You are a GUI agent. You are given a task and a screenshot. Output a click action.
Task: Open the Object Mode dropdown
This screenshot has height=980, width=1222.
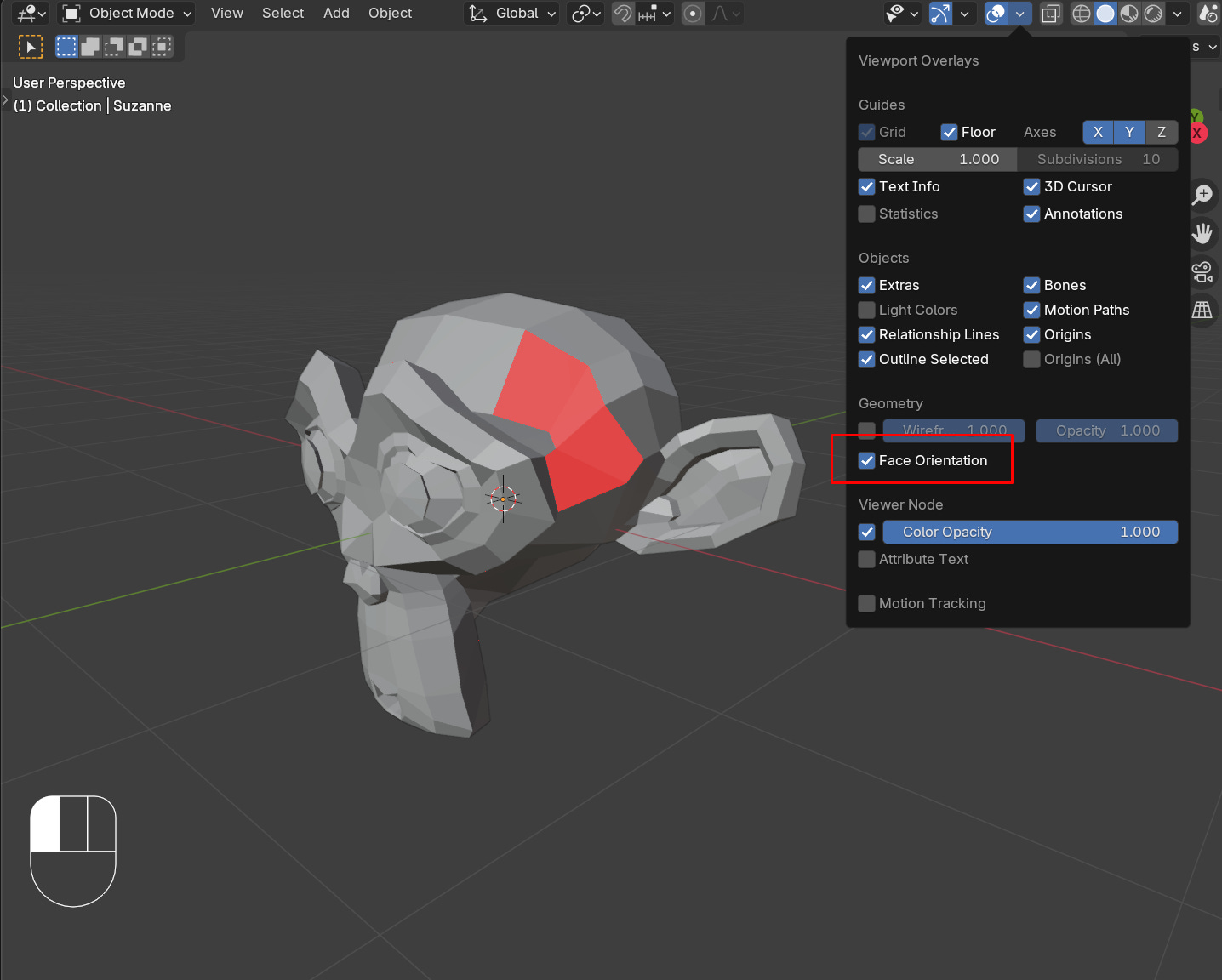[128, 14]
